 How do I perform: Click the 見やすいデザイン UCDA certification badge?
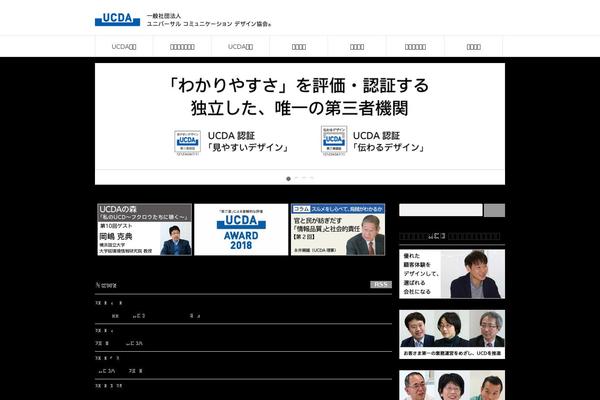pyautogui.click(x=187, y=142)
